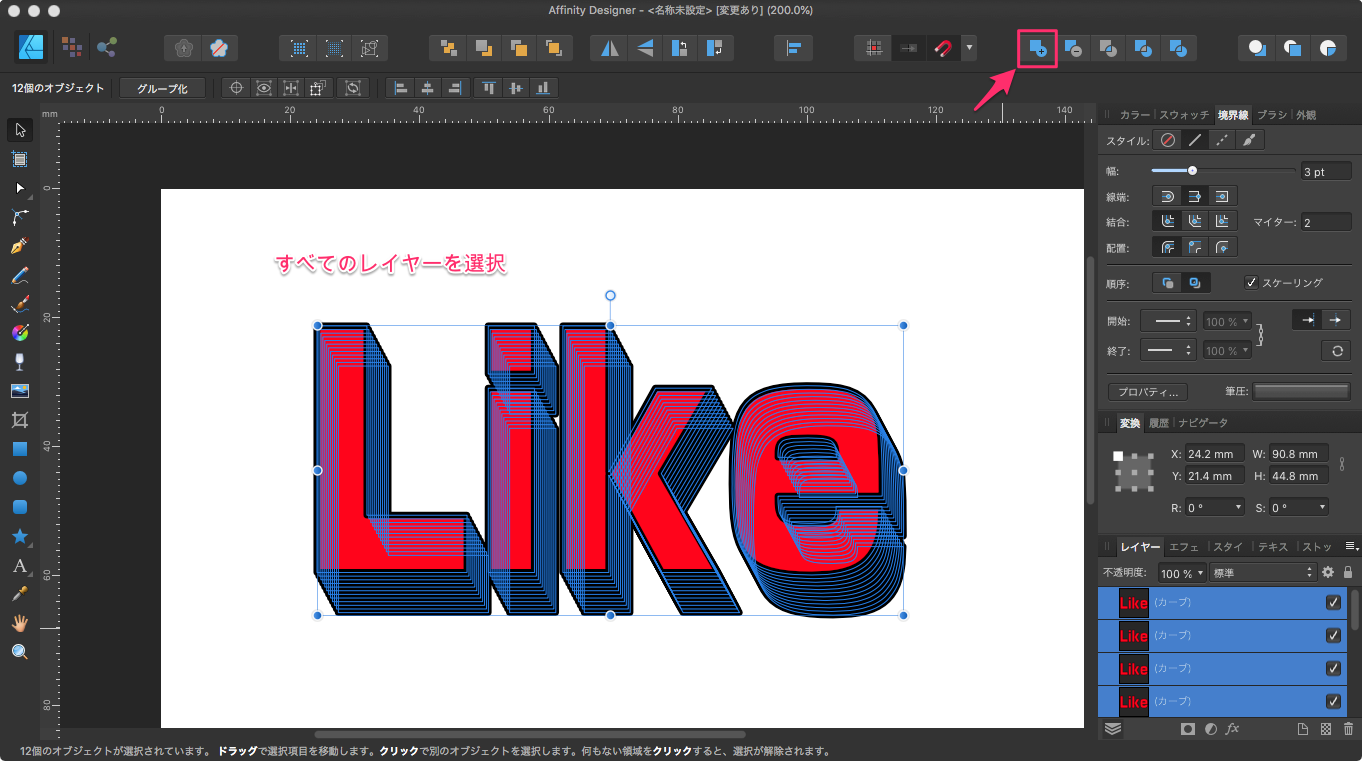Open the 終了 line style dropdown

point(1168,351)
